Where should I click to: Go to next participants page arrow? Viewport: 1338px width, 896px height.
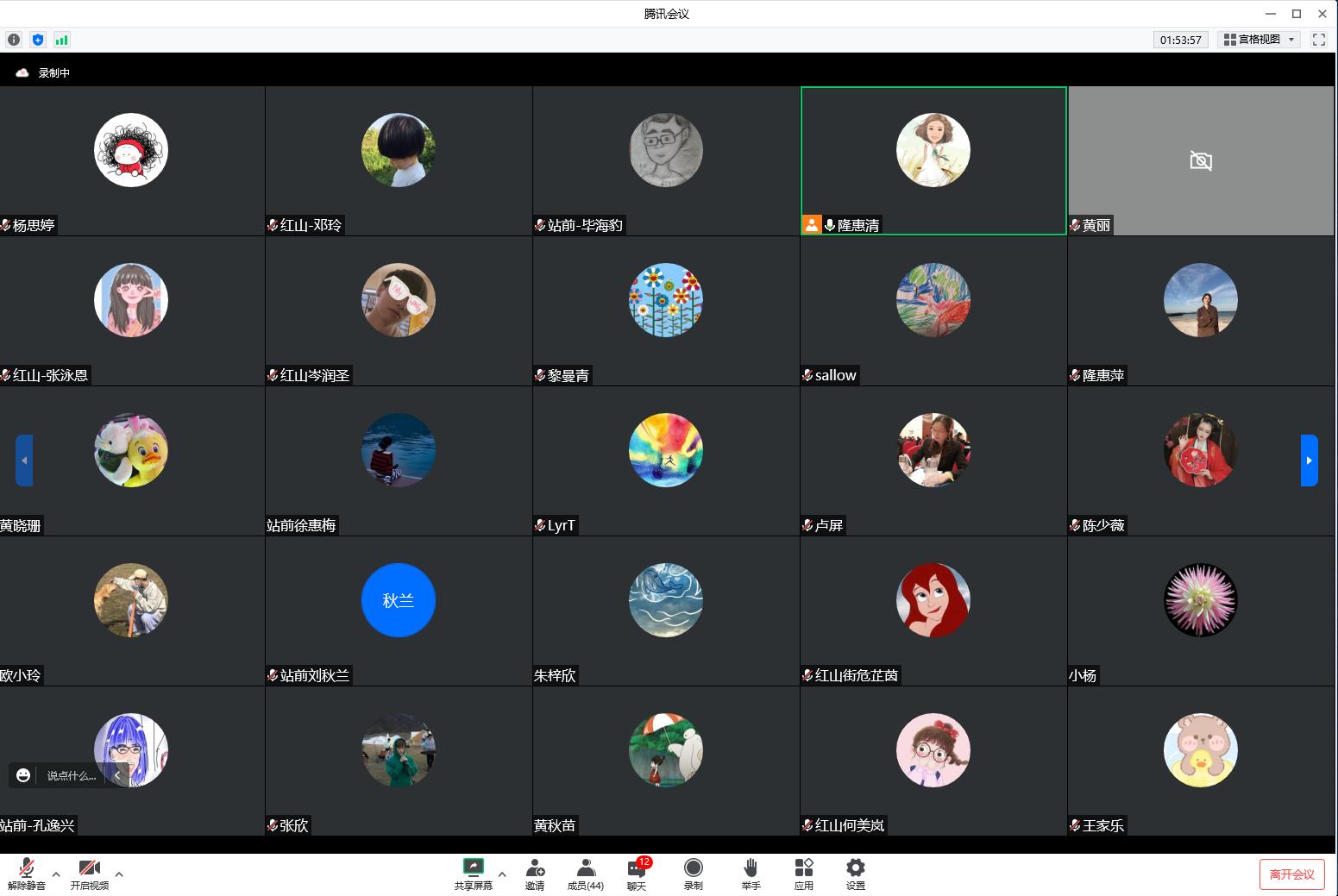coord(1310,461)
